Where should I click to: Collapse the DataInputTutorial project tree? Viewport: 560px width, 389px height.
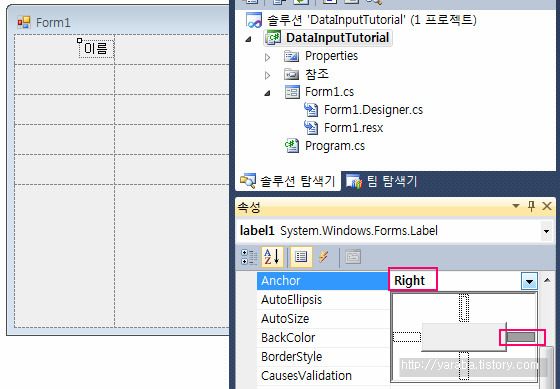[x=249, y=39]
